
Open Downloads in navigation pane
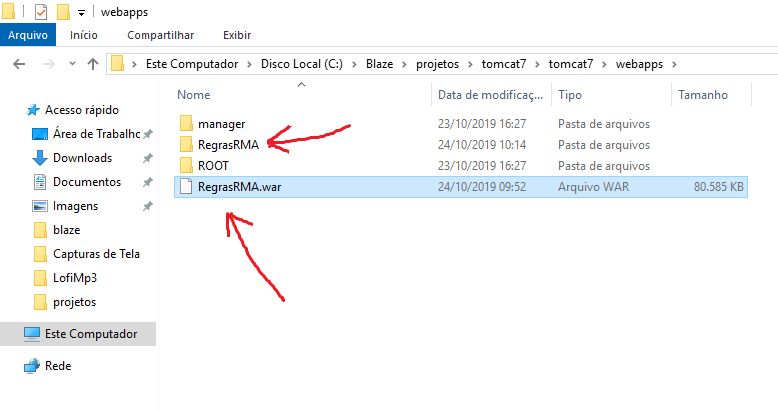pos(82,158)
